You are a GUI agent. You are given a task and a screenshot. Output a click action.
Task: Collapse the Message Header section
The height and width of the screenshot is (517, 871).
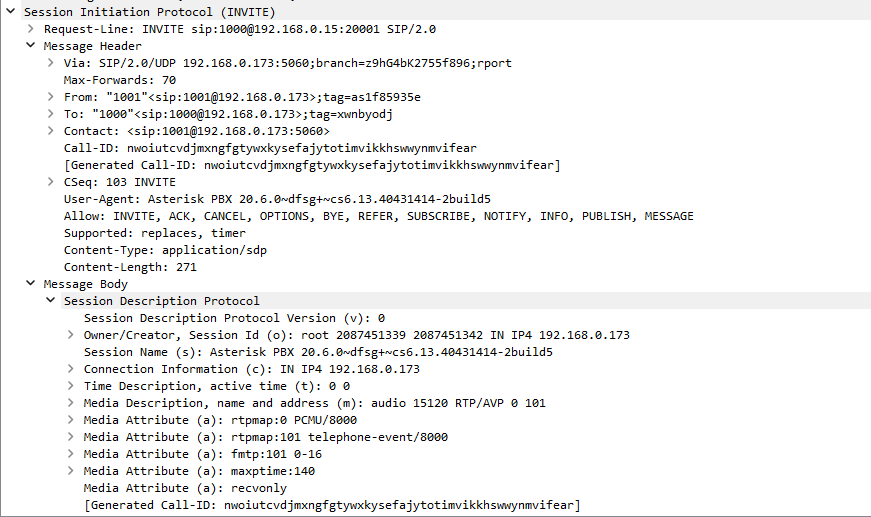click(x=31, y=45)
